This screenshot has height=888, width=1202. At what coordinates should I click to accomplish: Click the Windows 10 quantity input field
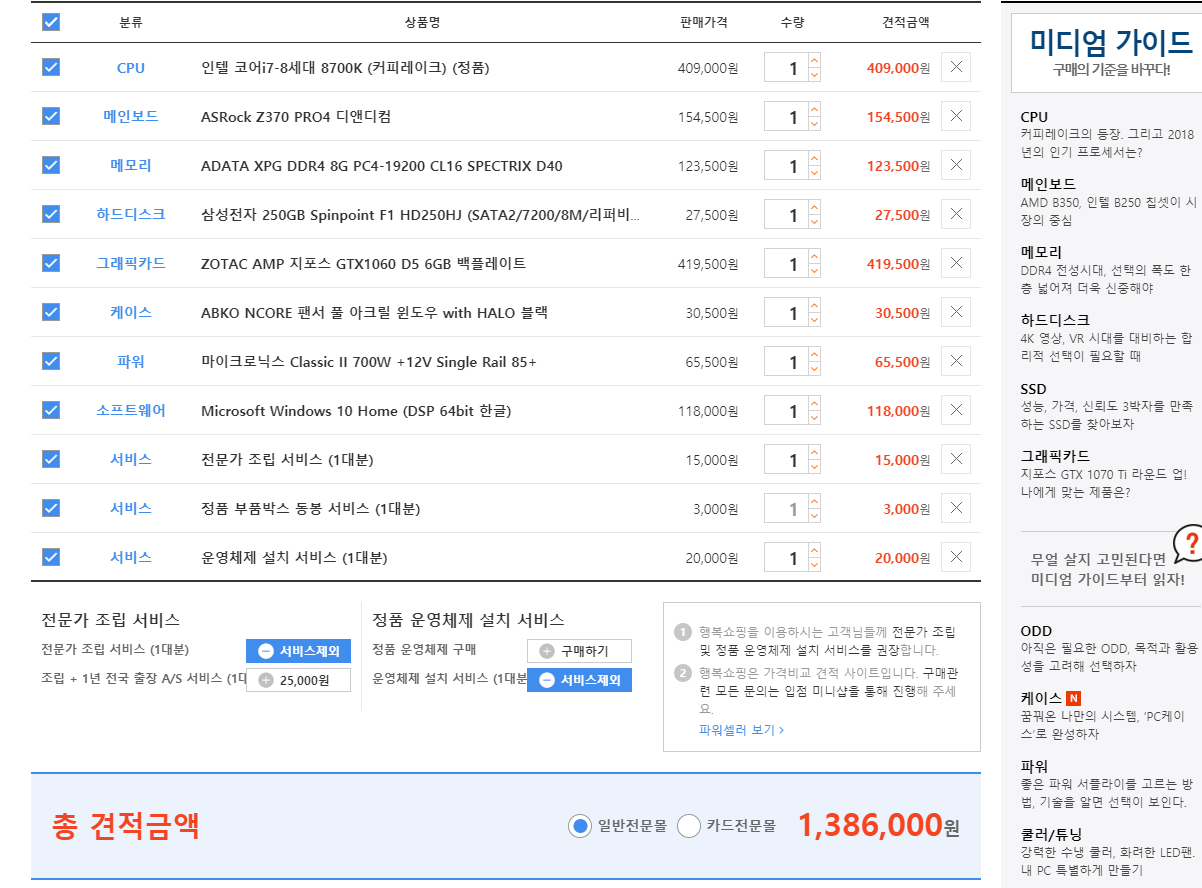[787, 411]
